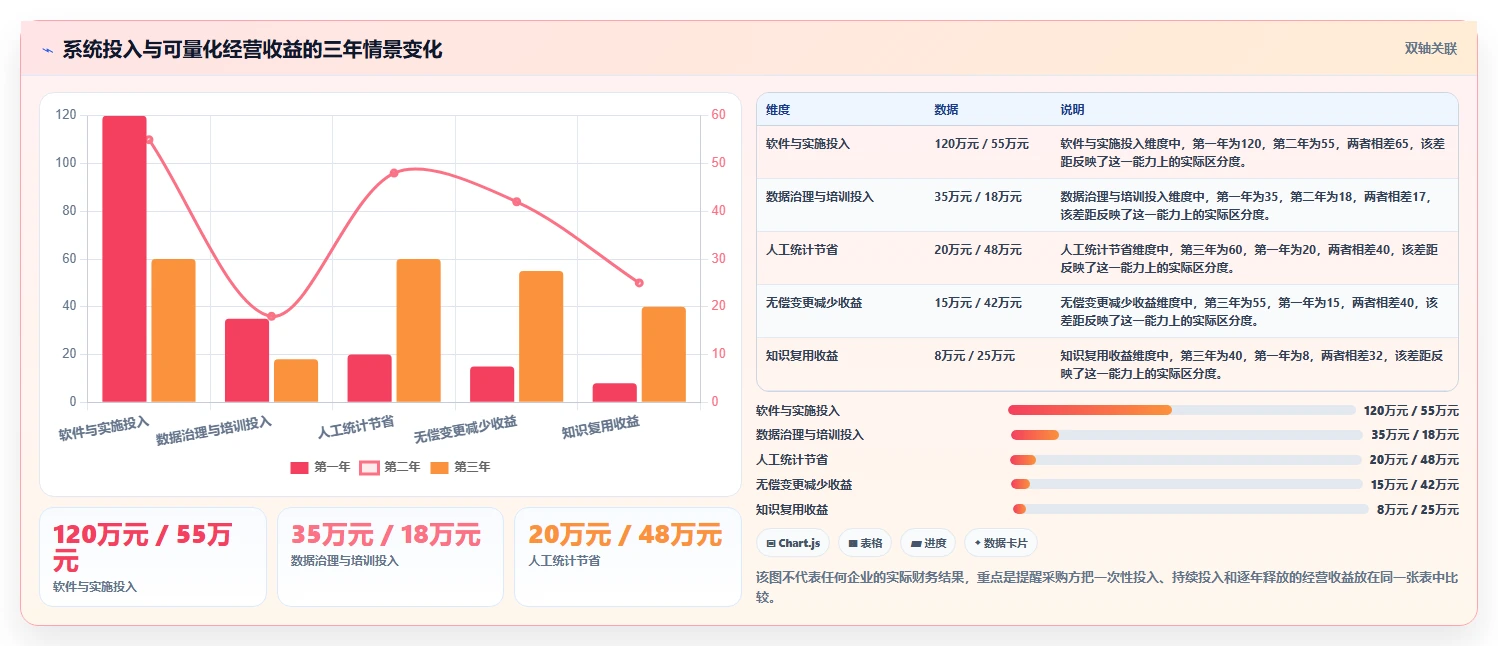Click 8万元 / 25万元 beside progress bar
The width and height of the screenshot is (1498, 646).
1418,509
